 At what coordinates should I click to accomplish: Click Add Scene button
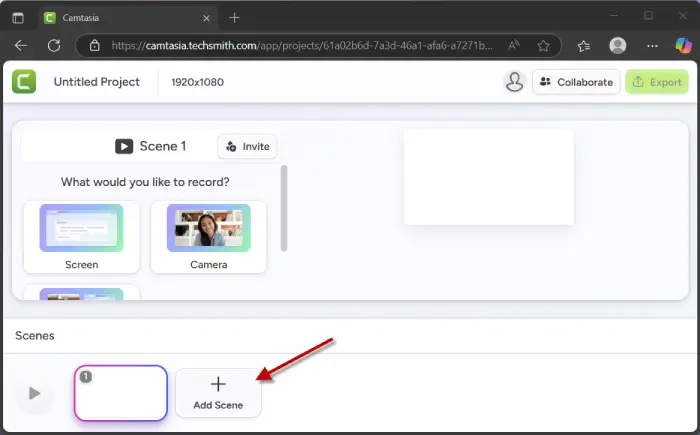[x=218, y=393]
